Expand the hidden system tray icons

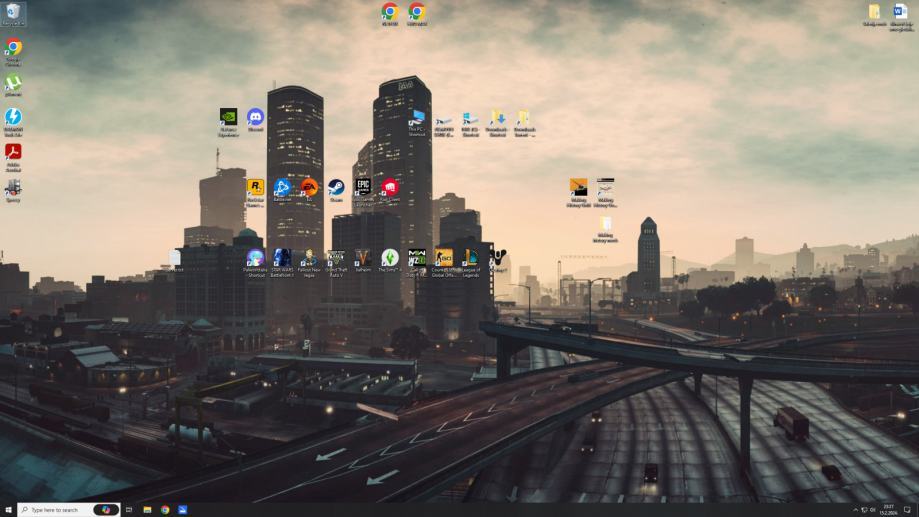[855, 509]
